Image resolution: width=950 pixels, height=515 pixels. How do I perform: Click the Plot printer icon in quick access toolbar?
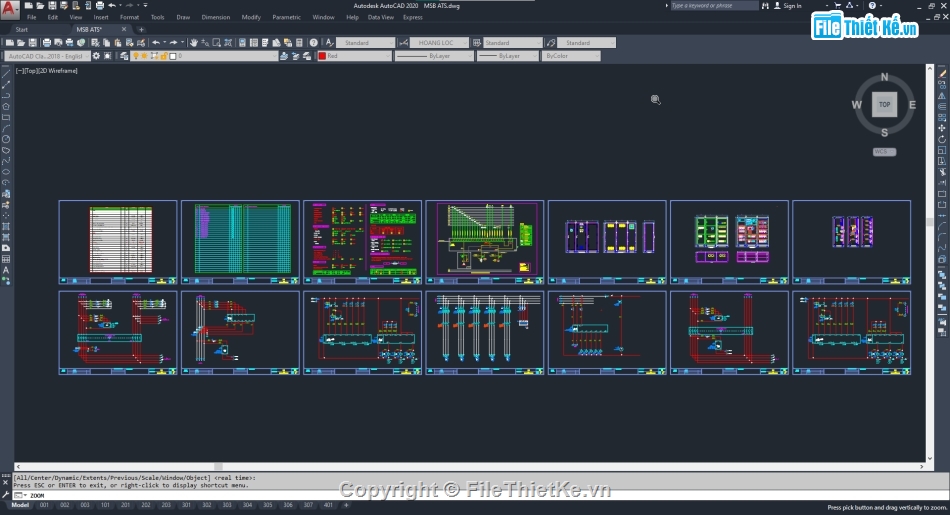100,5
